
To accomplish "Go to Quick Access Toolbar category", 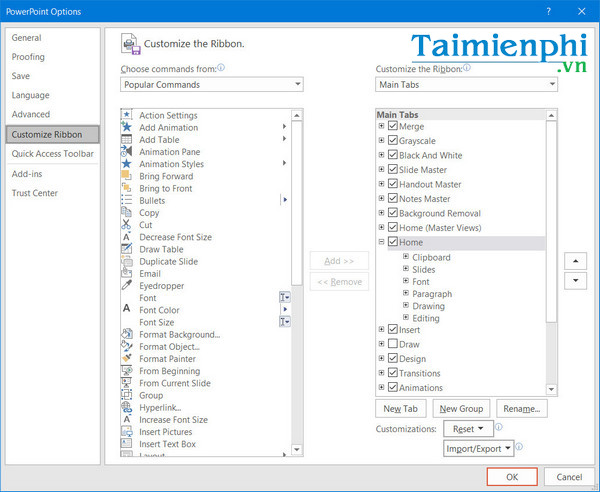I will (52, 153).
